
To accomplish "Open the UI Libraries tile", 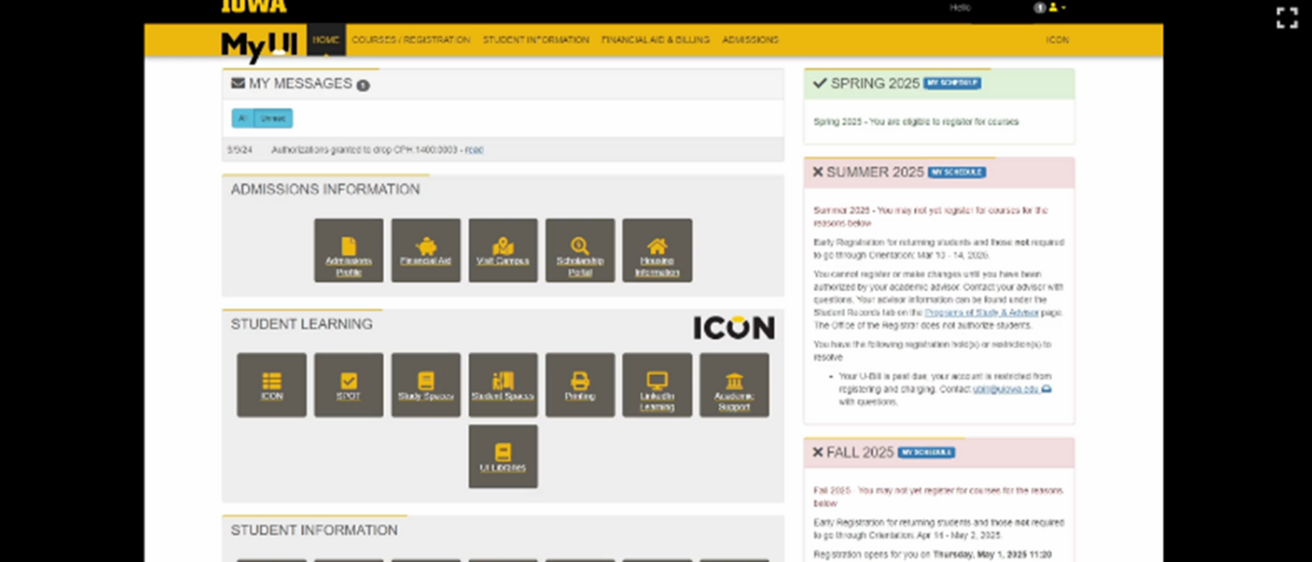I will click(x=503, y=457).
